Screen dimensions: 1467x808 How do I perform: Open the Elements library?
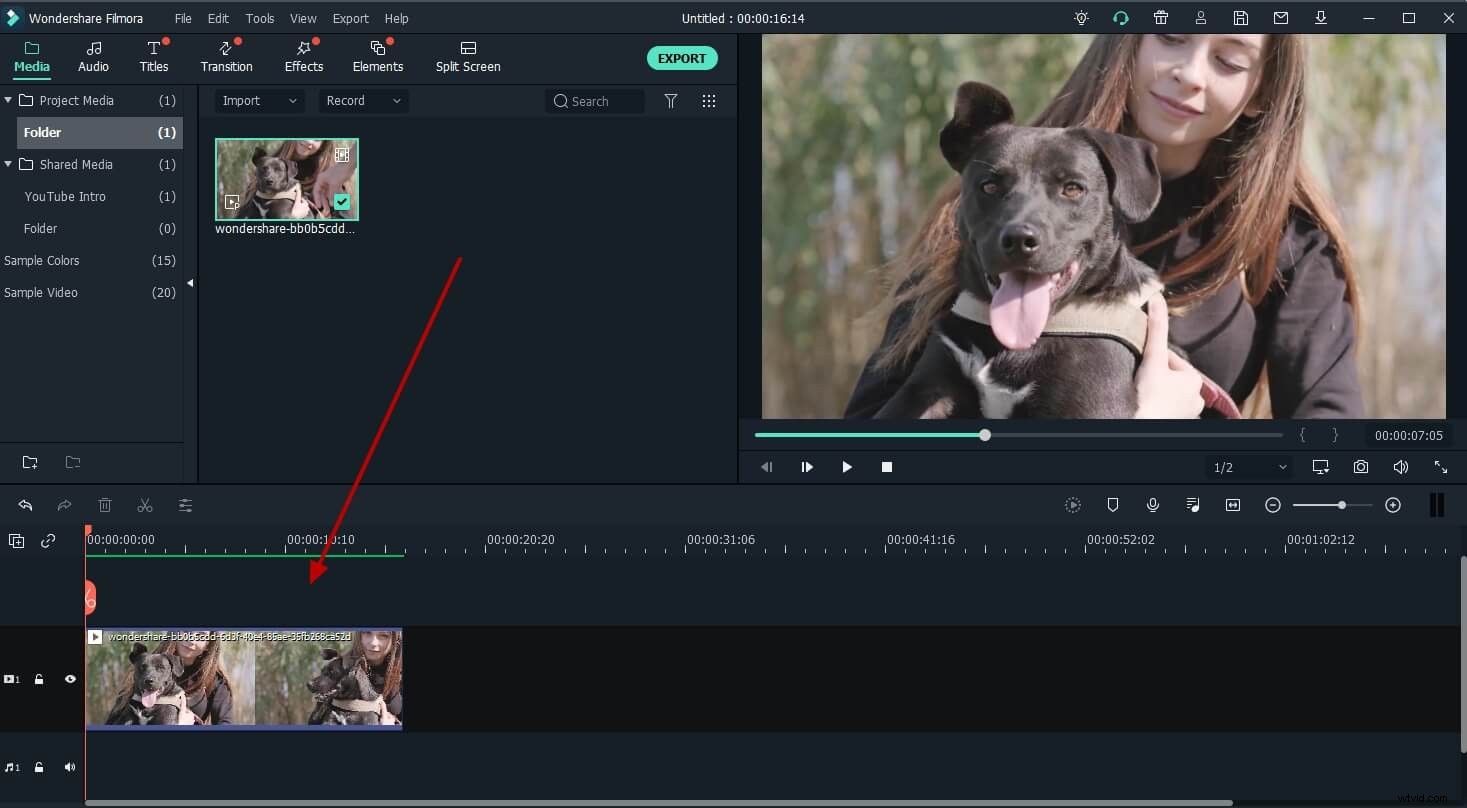point(377,56)
